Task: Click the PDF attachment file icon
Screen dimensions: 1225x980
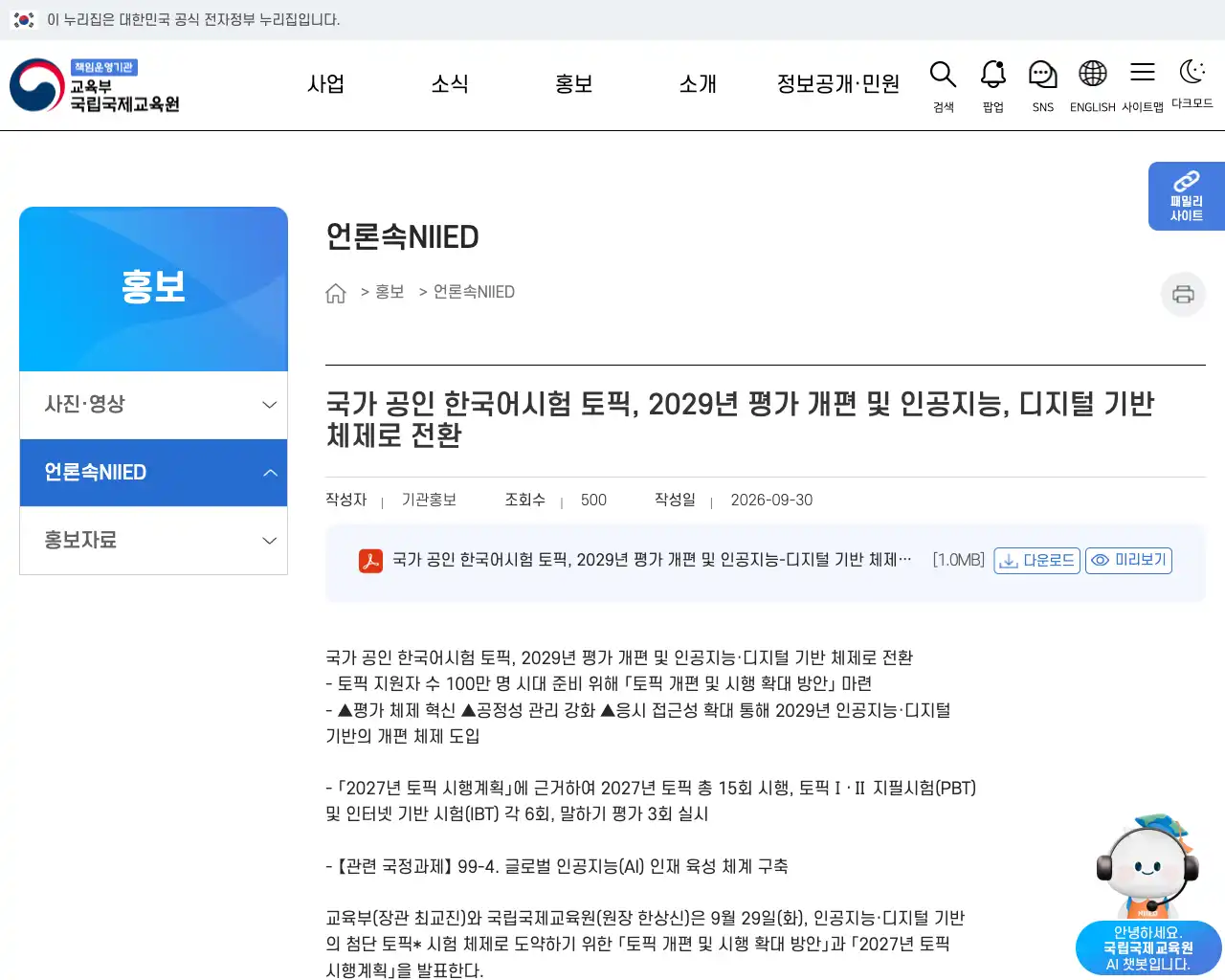Action: pyautogui.click(x=370, y=561)
